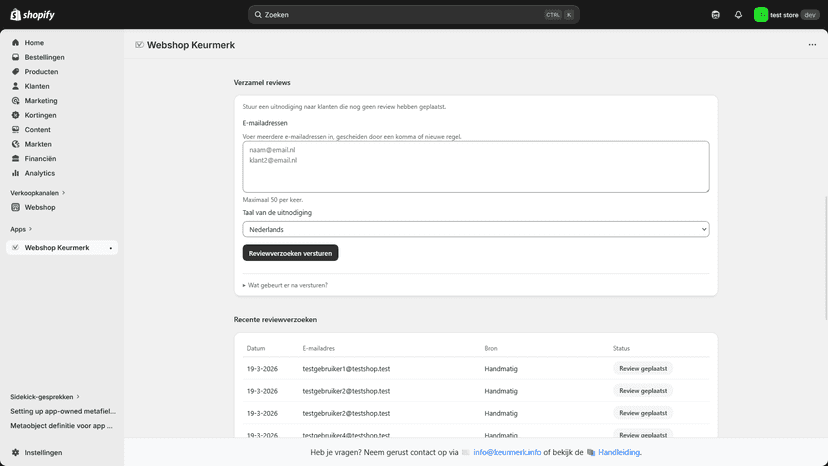This screenshot has height=466, width=828.
Task: Click Status column header
Action: pyautogui.click(x=621, y=349)
